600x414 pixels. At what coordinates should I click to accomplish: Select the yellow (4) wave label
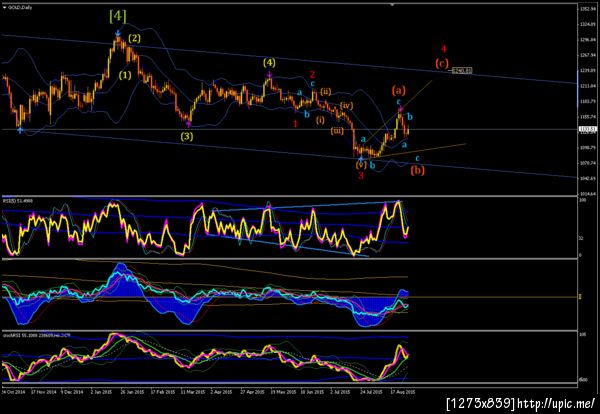269,62
